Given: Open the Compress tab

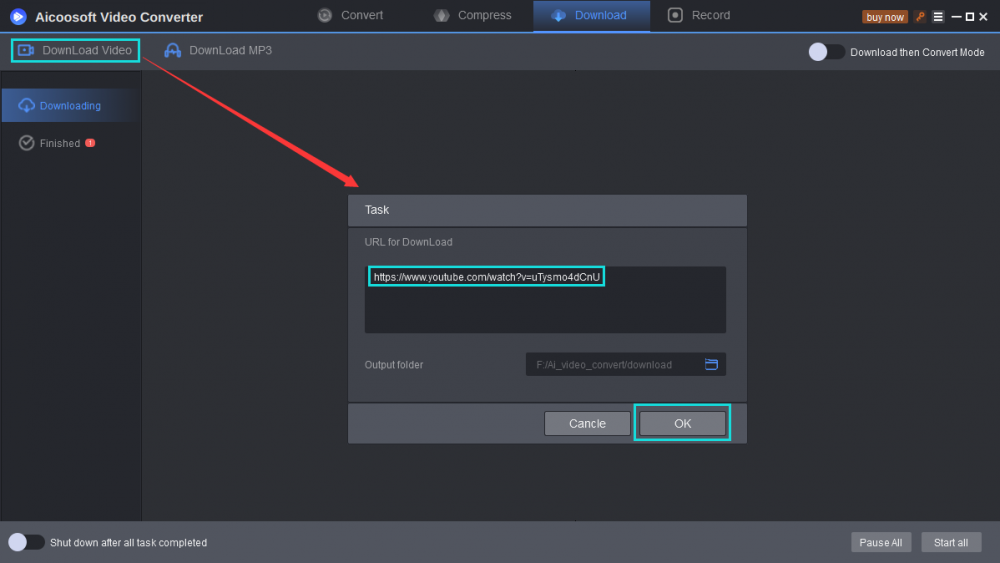Looking at the screenshot, I should tap(473, 15).
